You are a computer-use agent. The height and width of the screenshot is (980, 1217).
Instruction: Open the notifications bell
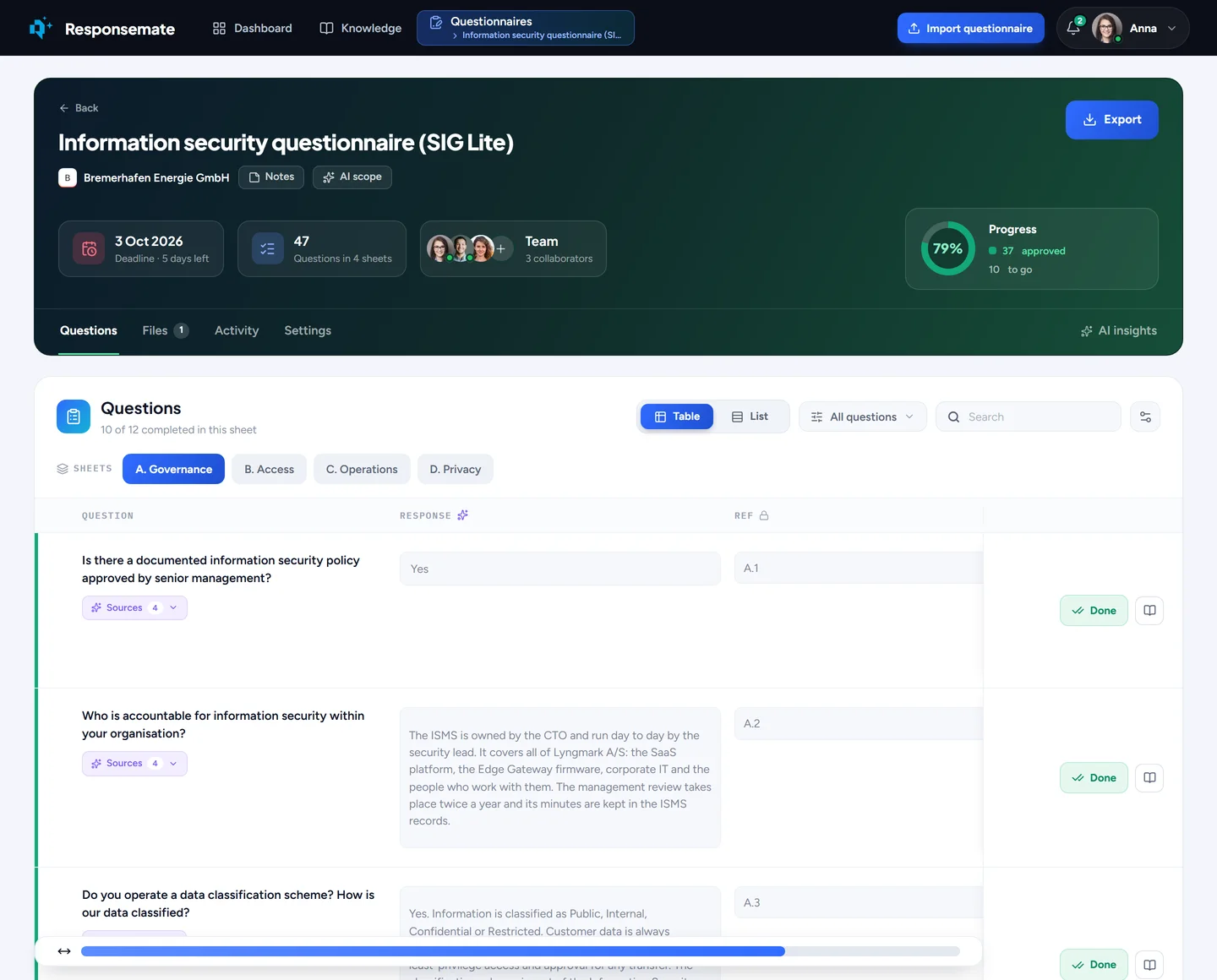coord(1073,28)
